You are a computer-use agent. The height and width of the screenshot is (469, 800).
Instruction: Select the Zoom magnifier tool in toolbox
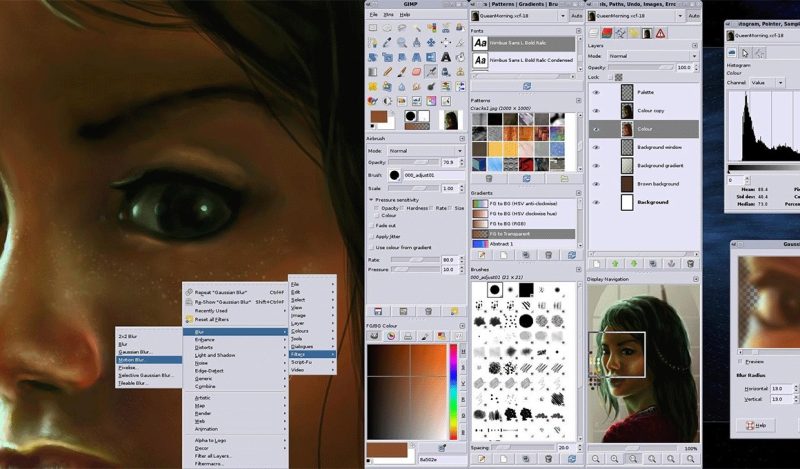point(402,43)
